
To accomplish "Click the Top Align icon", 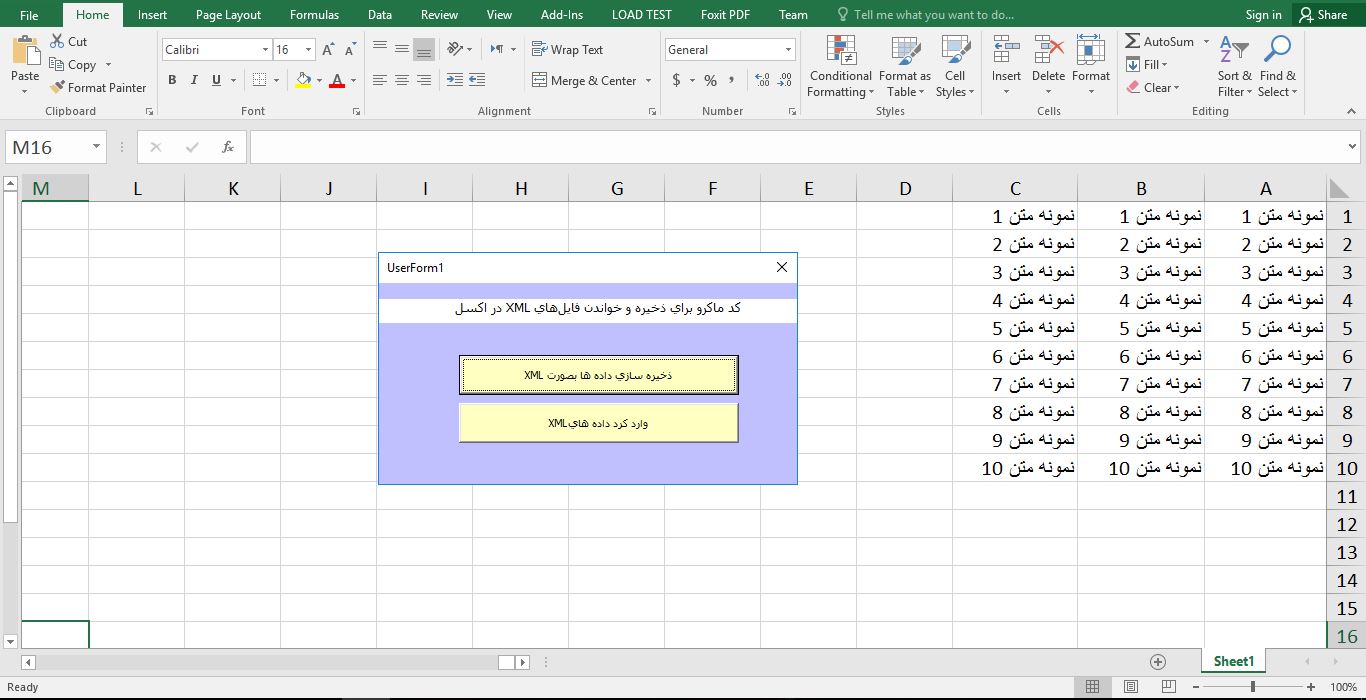I will pos(380,48).
